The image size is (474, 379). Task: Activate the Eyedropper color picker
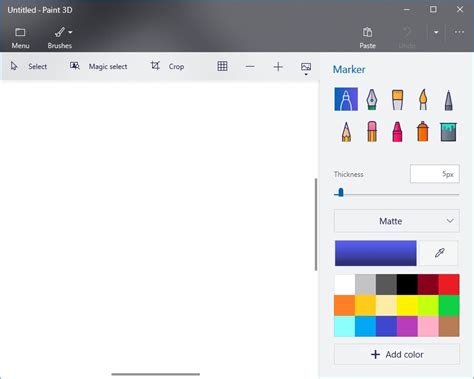tap(439, 253)
